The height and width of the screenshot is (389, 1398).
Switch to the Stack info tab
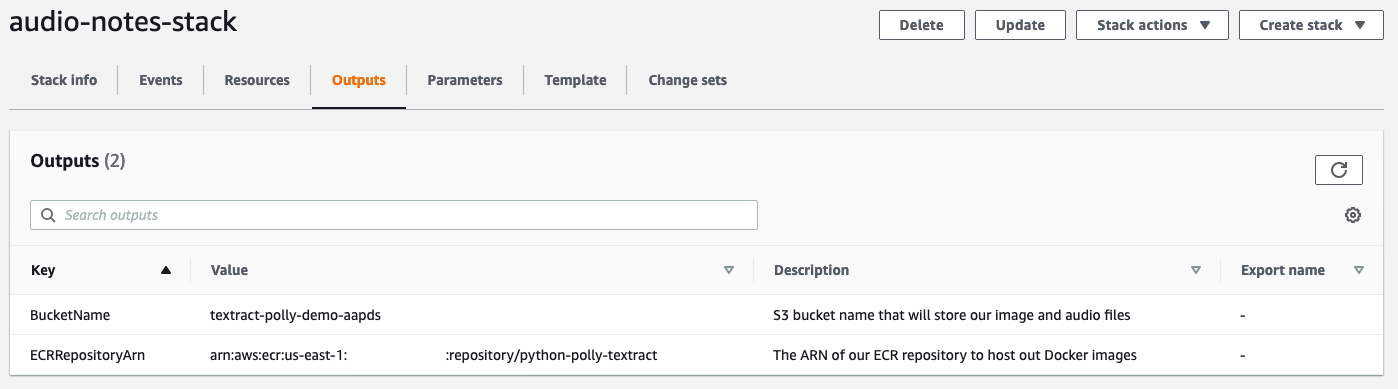[64, 80]
